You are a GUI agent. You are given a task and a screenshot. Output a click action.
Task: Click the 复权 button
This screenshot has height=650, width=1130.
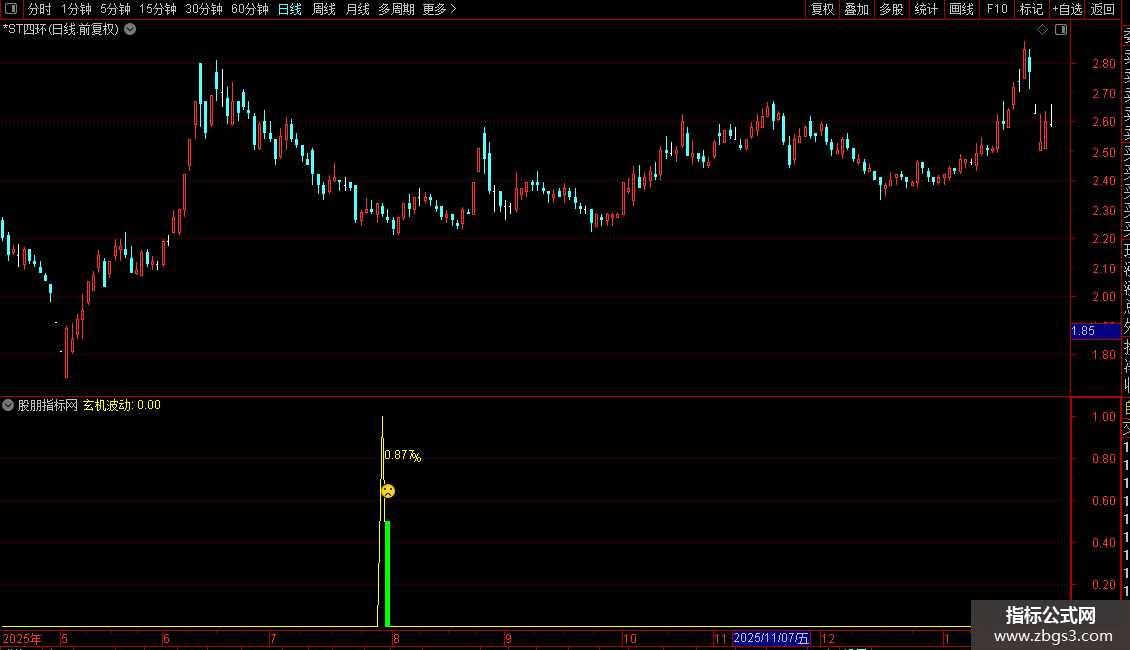click(822, 9)
